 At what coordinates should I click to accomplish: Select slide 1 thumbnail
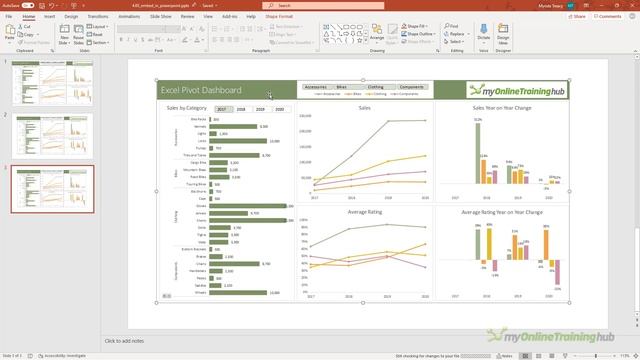[52, 83]
